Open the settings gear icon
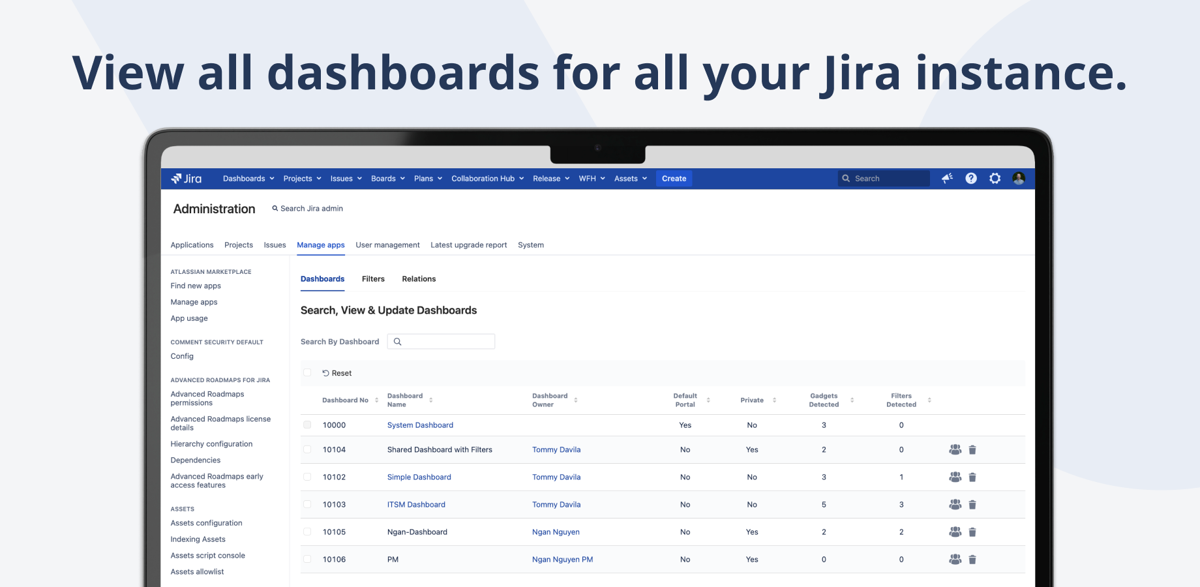This screenshot has height=587, width=1200. point(995,179)
